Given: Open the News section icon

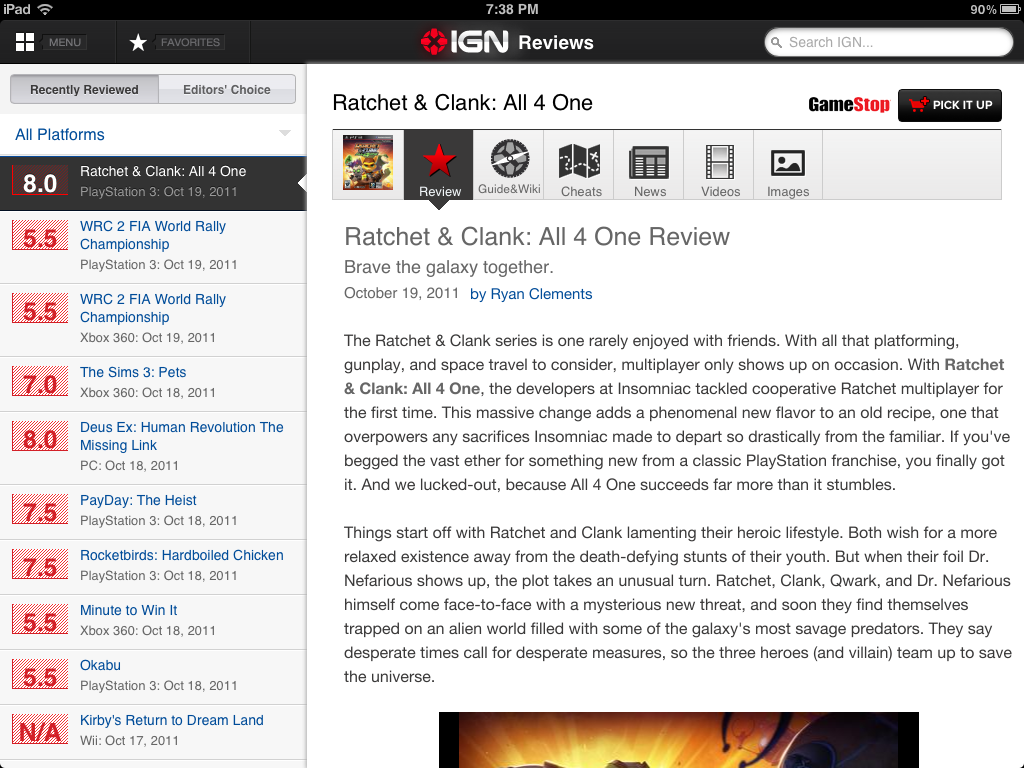Looking at the screenshot, I should click(649, 165).
